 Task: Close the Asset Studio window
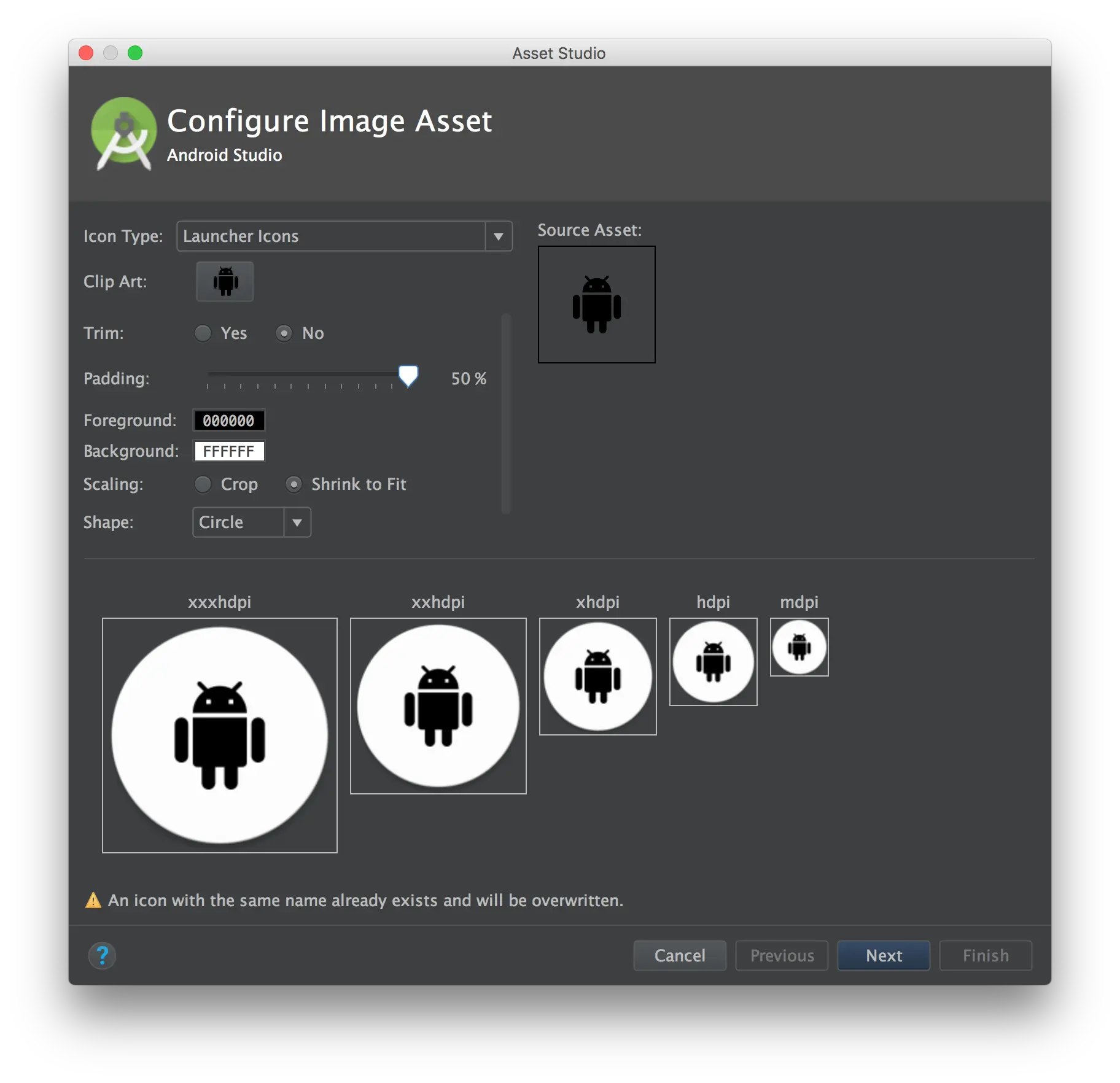point(86,53)
